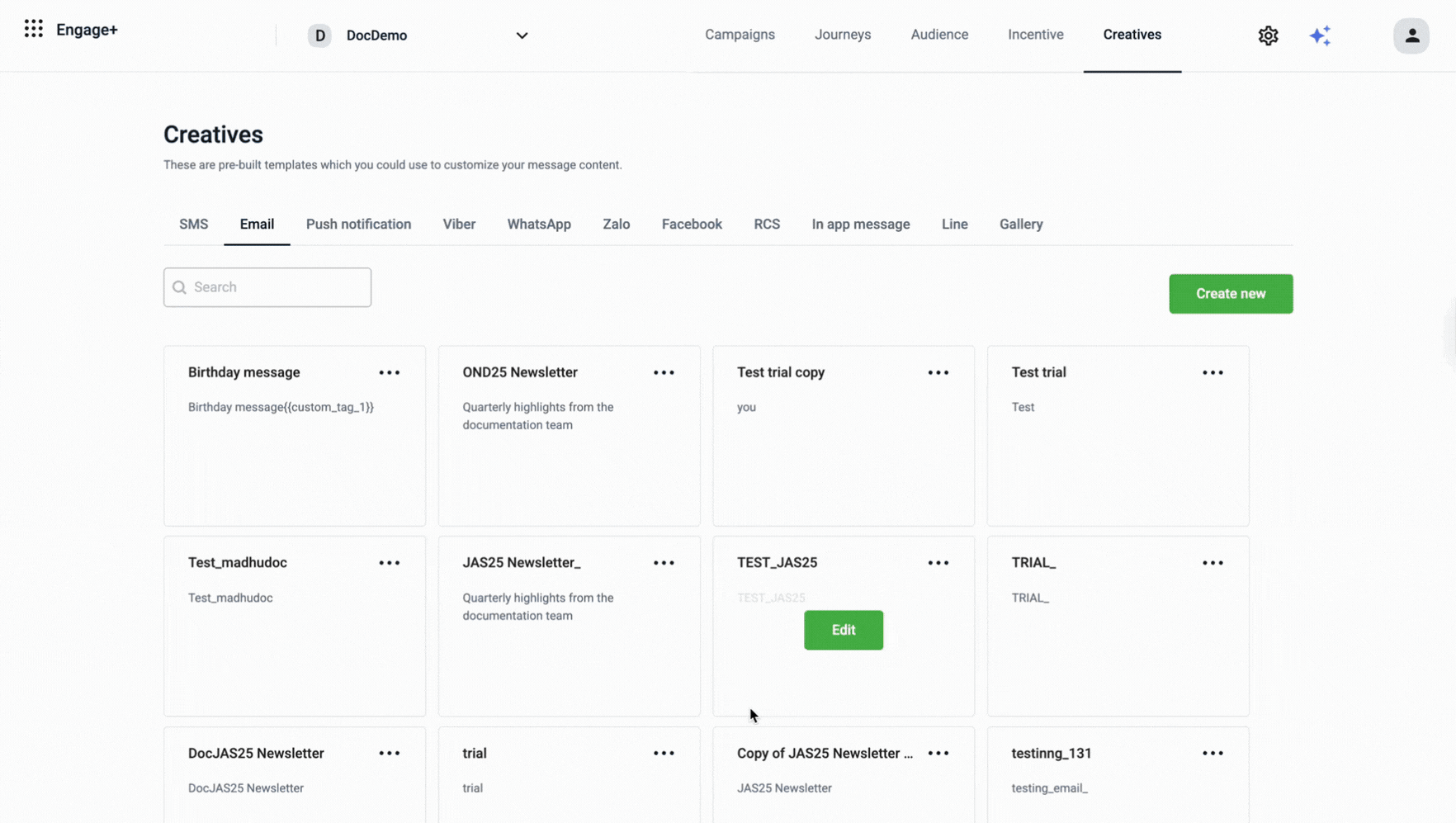Open more options for TEST_JAS25 card
This screenshot has height=823, width=1456.
[x=938, y=563]
